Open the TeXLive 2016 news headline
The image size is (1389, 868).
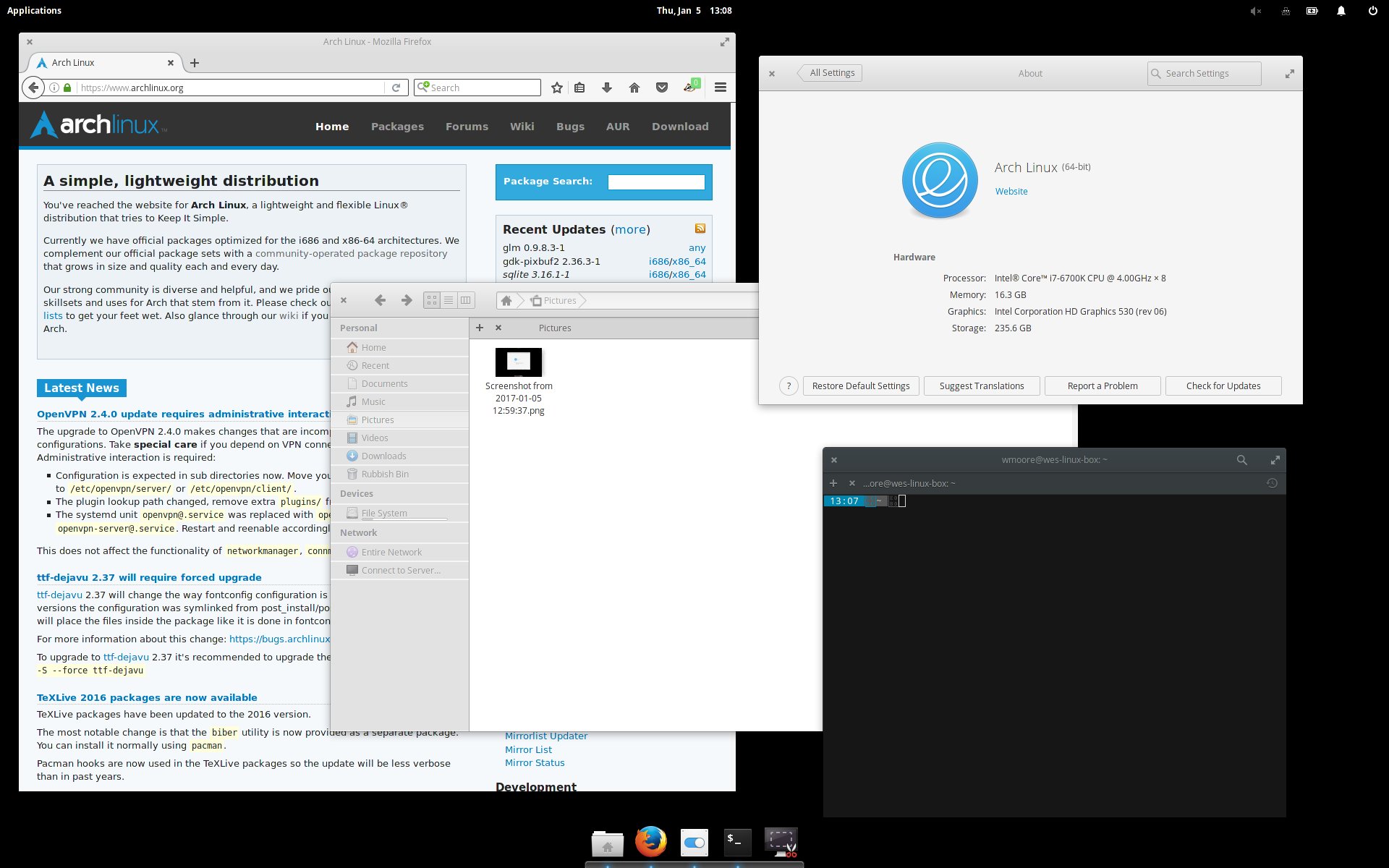[x=147, y=698]
